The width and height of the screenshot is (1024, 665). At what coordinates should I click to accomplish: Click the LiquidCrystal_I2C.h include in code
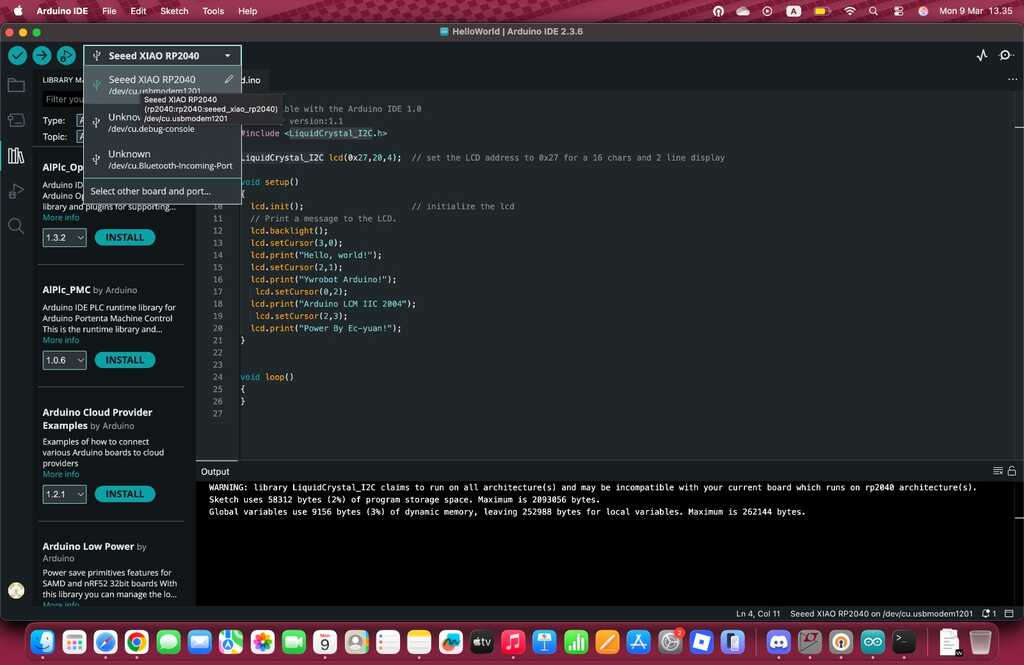[x=336, y=133]
